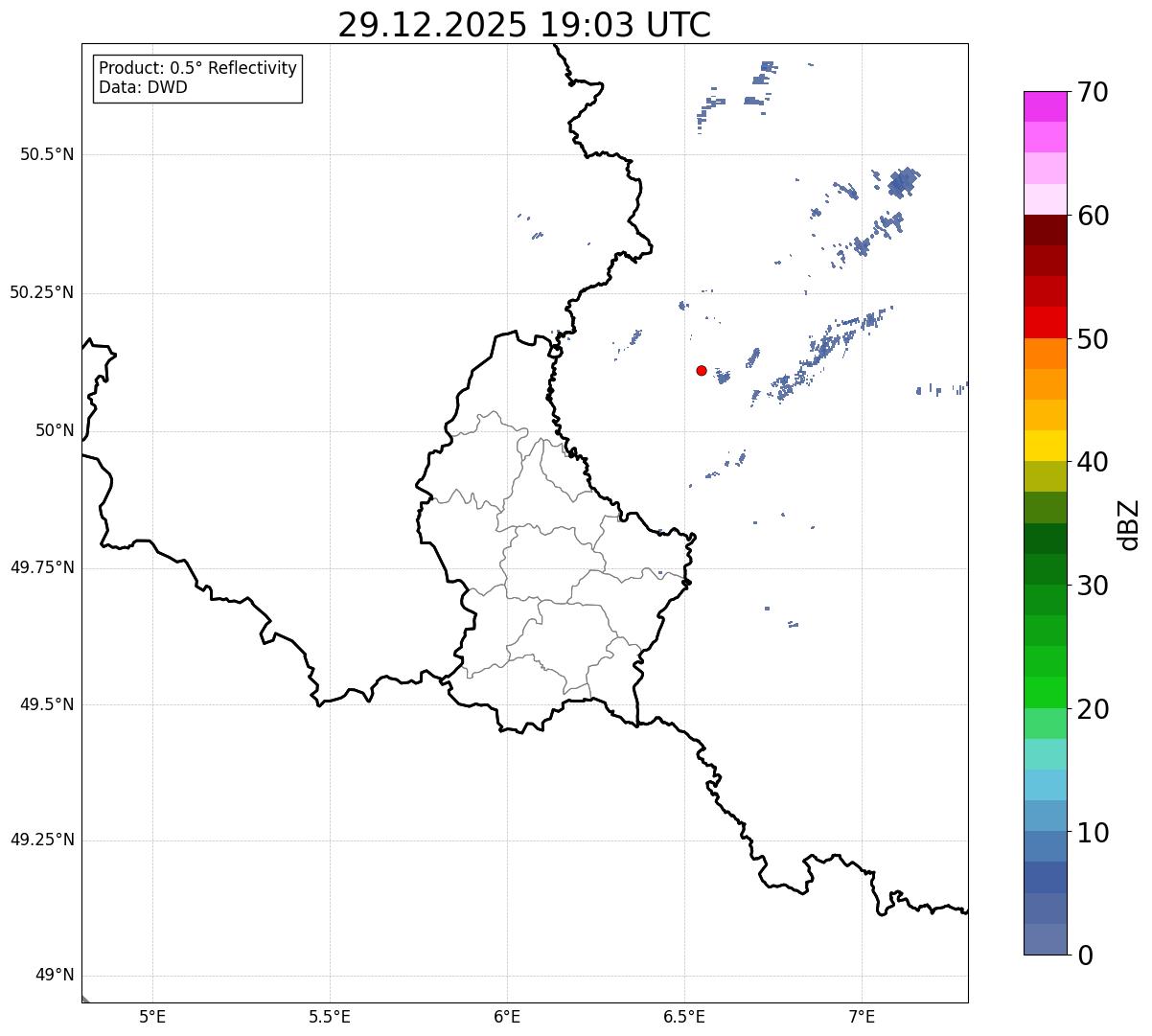
Task: Click the dark maroon colorbar segment below 60
Action: pyautogui.click(x=1046, y=230)
